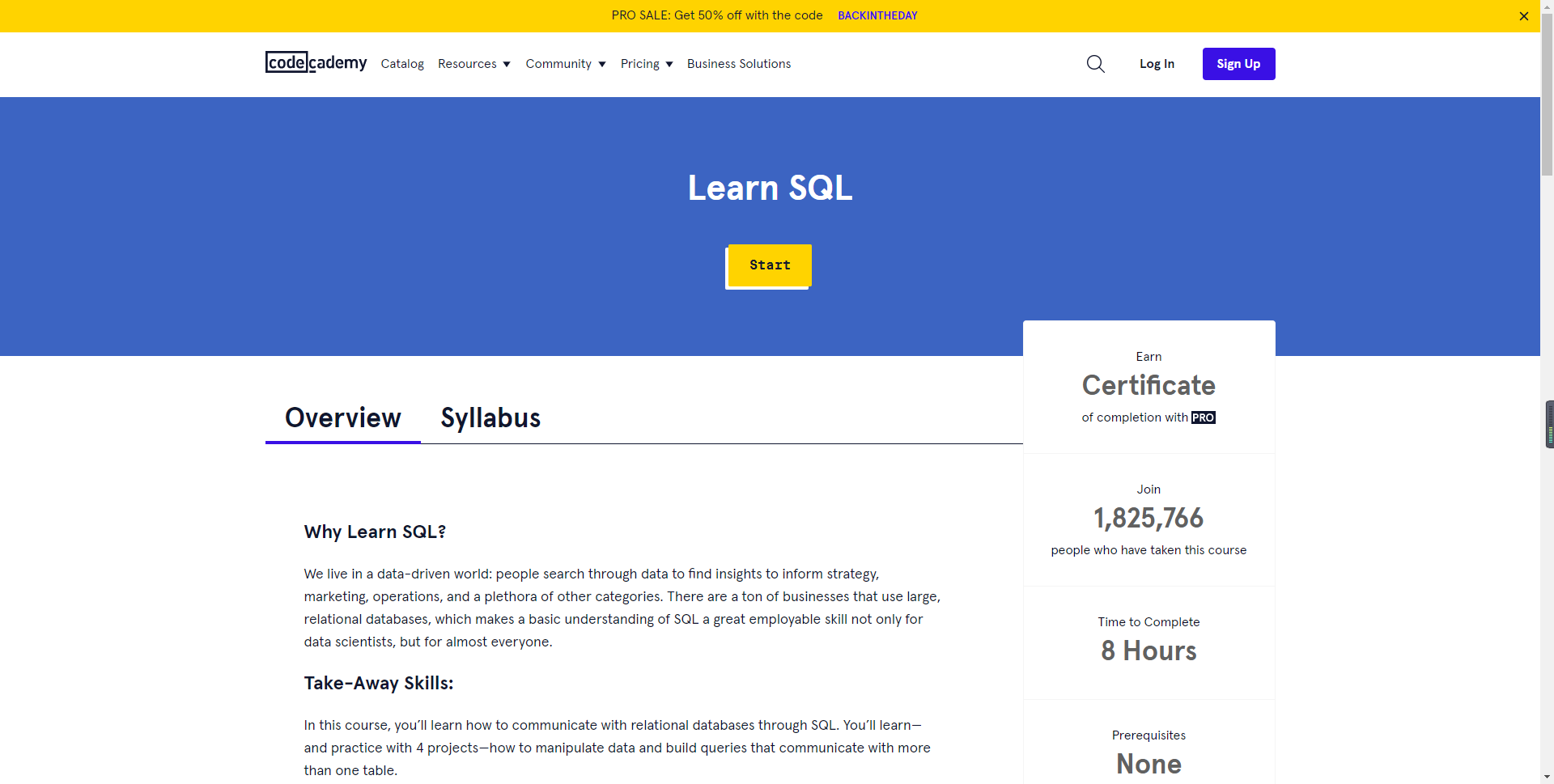This screenshot has height=784, width=1554.
Task: Switch to the Syllabus tab
Action: (490, 417)
